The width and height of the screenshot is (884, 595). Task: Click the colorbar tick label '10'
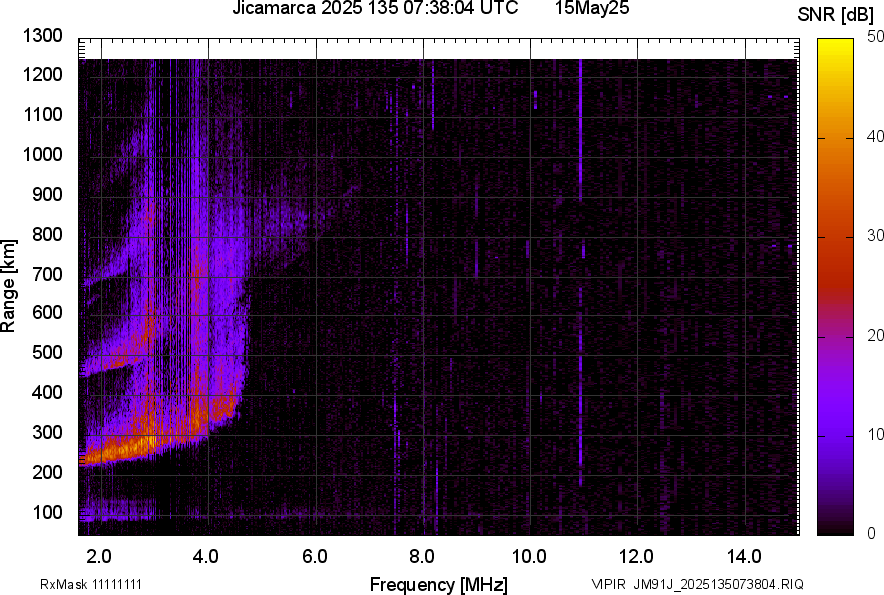point(876,434)
